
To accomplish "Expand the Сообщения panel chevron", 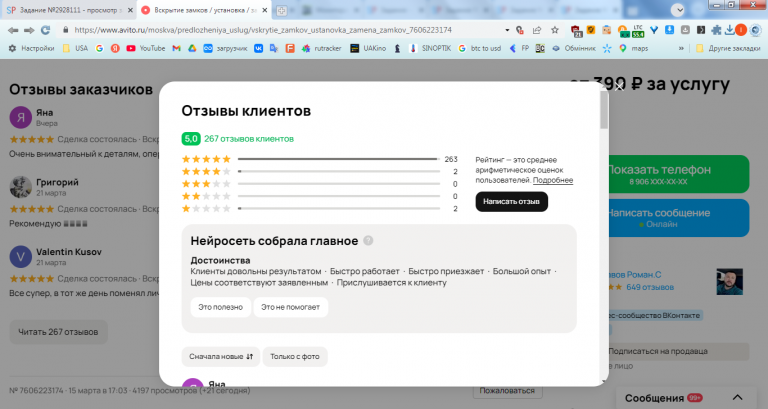I will point(737,398).
